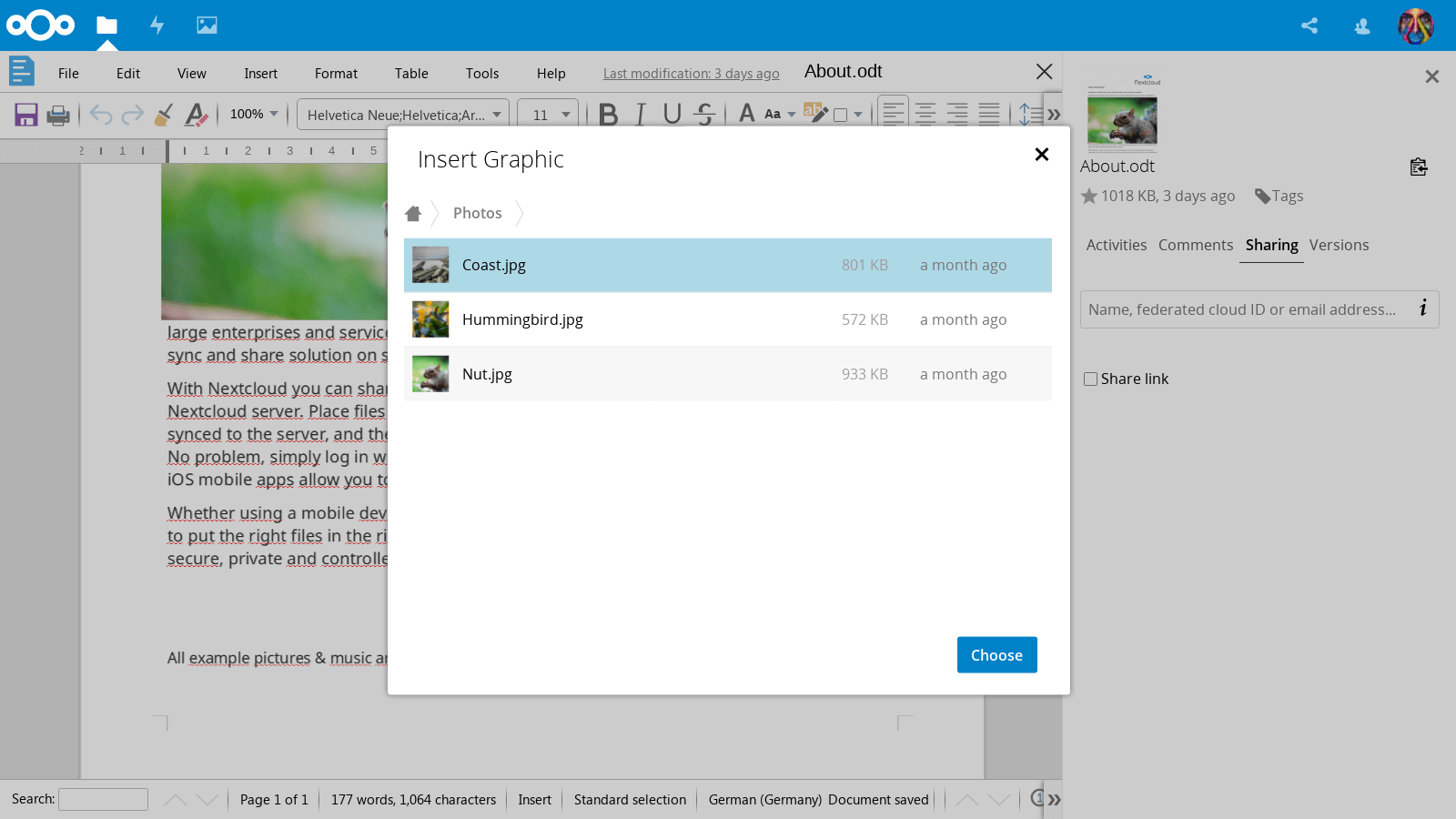Image resolution: width=1456 pixels, height=819 pixels.
Task: Open the Edit menu
Action: pos(128,74)
